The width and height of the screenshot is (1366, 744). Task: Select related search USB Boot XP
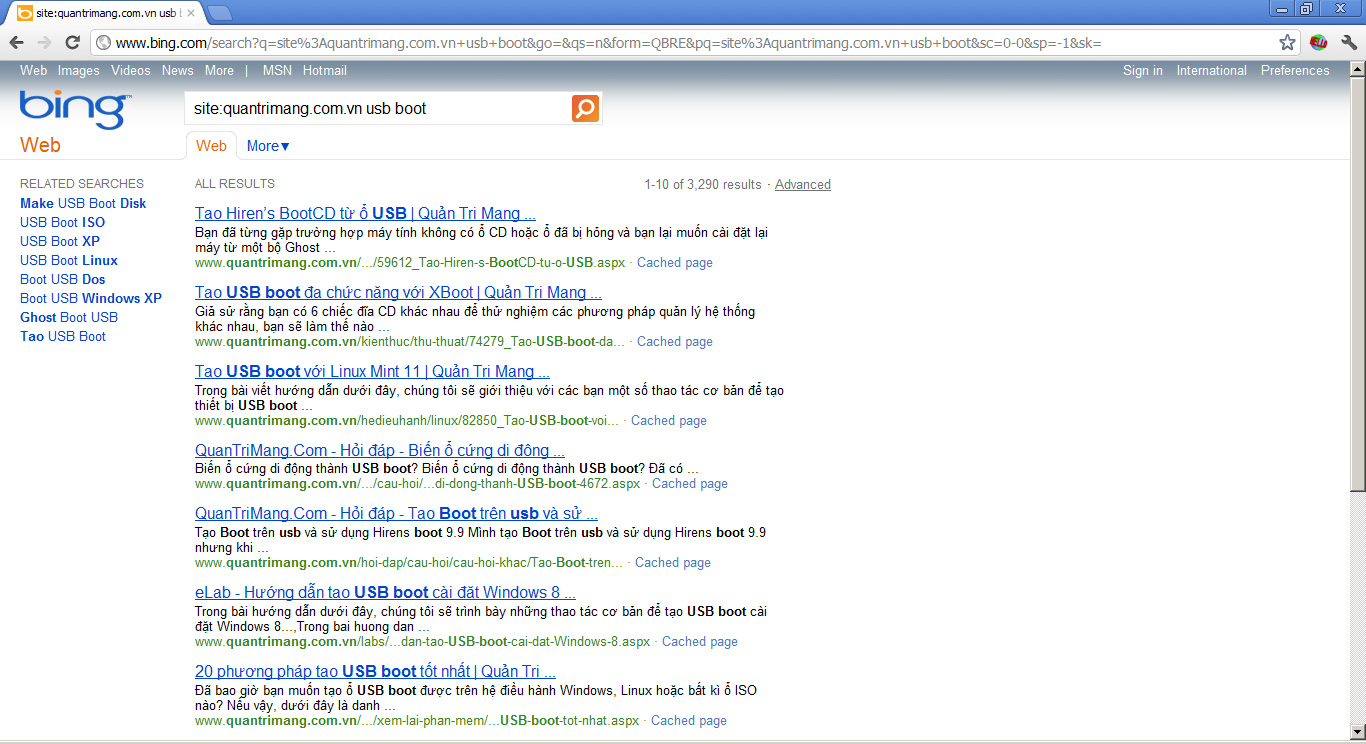pos(59,241)
